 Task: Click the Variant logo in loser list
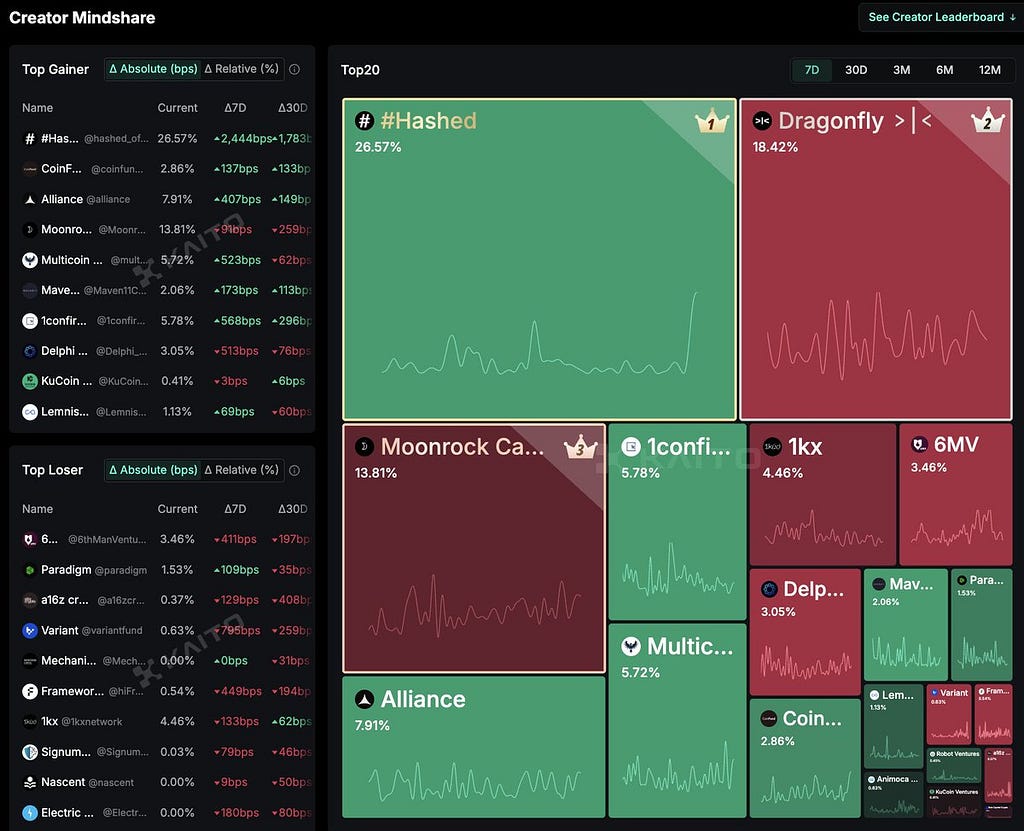pyautogui.click(x=29, y=630)
